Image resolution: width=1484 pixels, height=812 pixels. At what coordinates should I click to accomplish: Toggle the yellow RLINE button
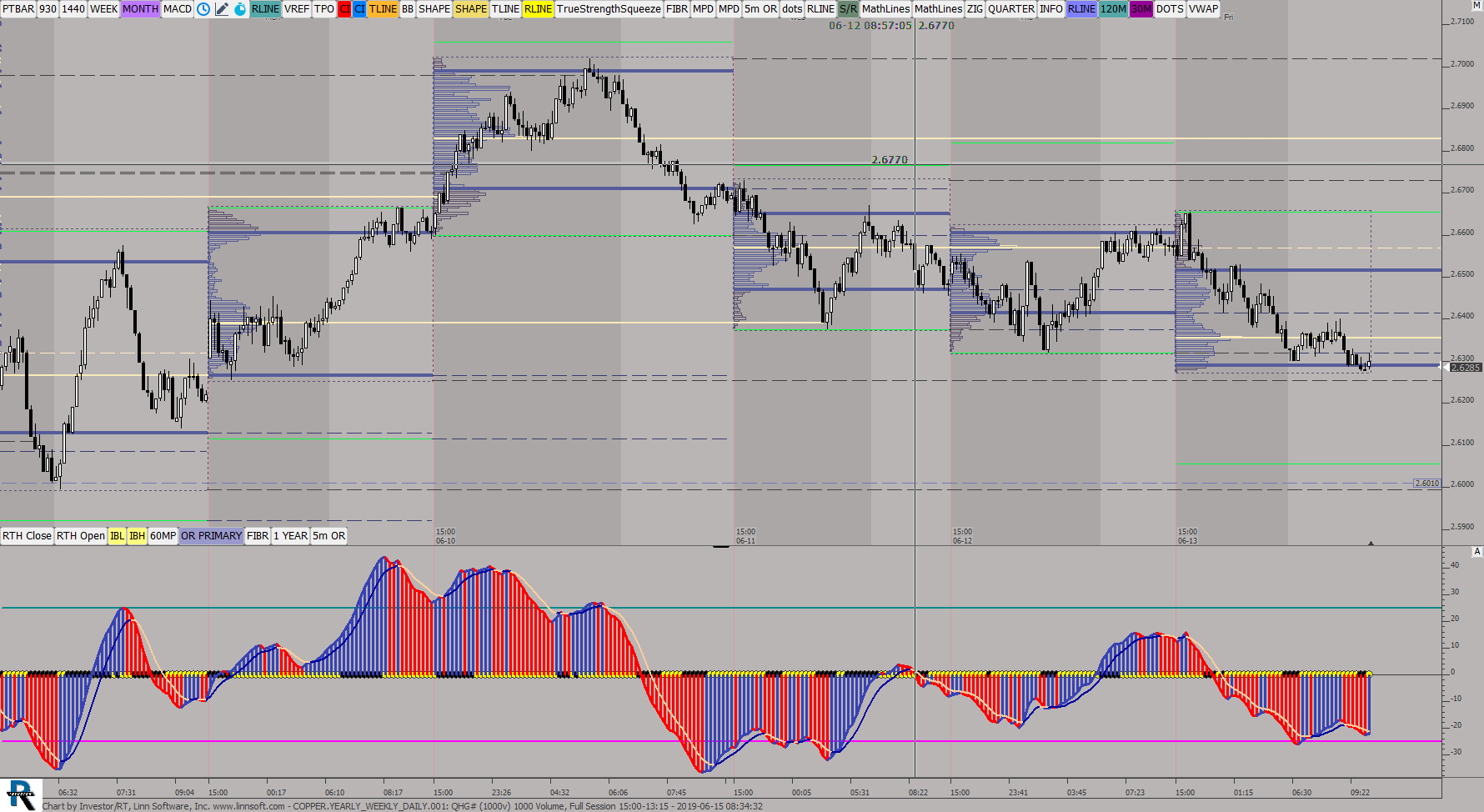click(x=539, y=9)
